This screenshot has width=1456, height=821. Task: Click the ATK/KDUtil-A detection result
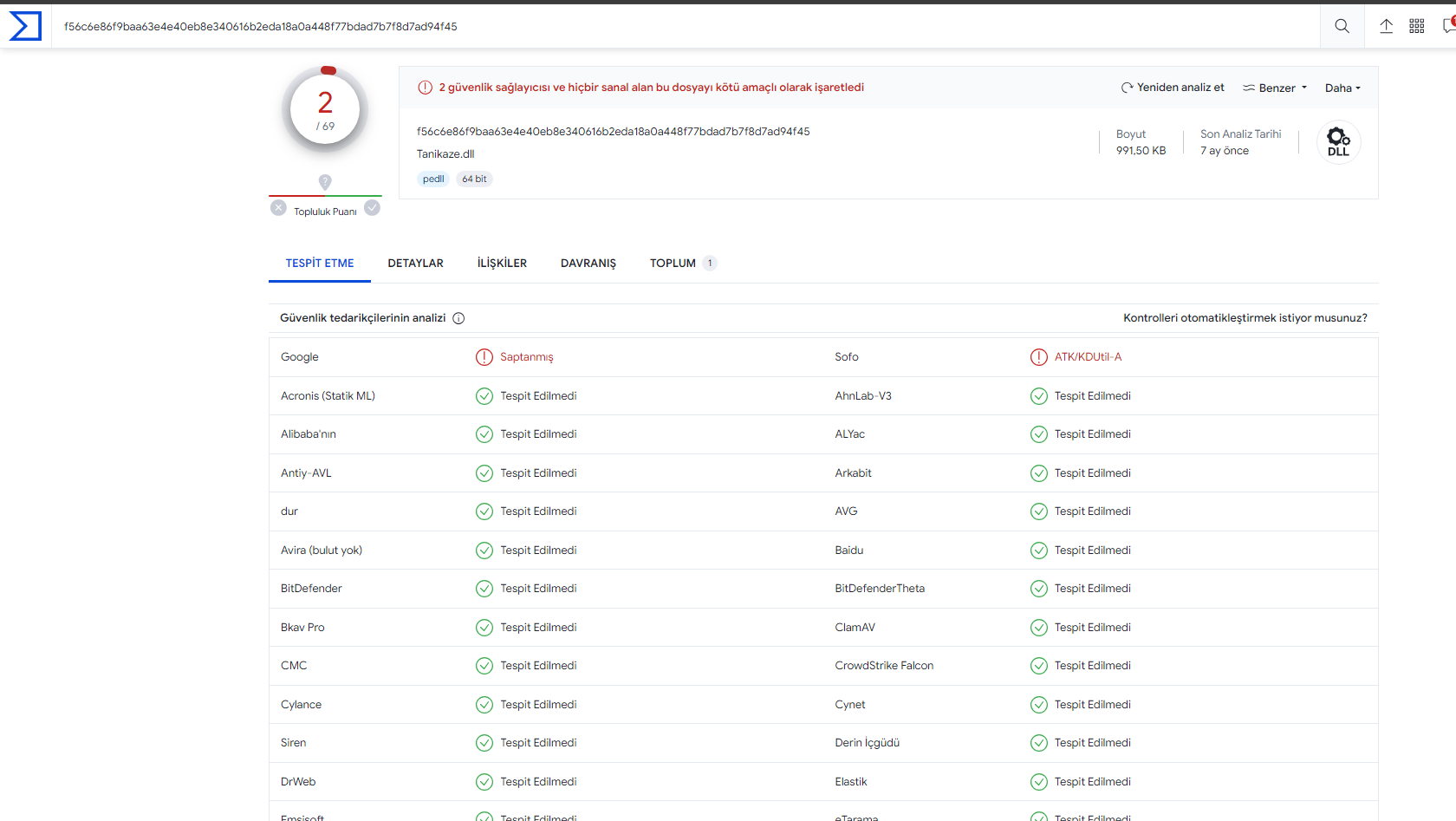(1088, 357)
